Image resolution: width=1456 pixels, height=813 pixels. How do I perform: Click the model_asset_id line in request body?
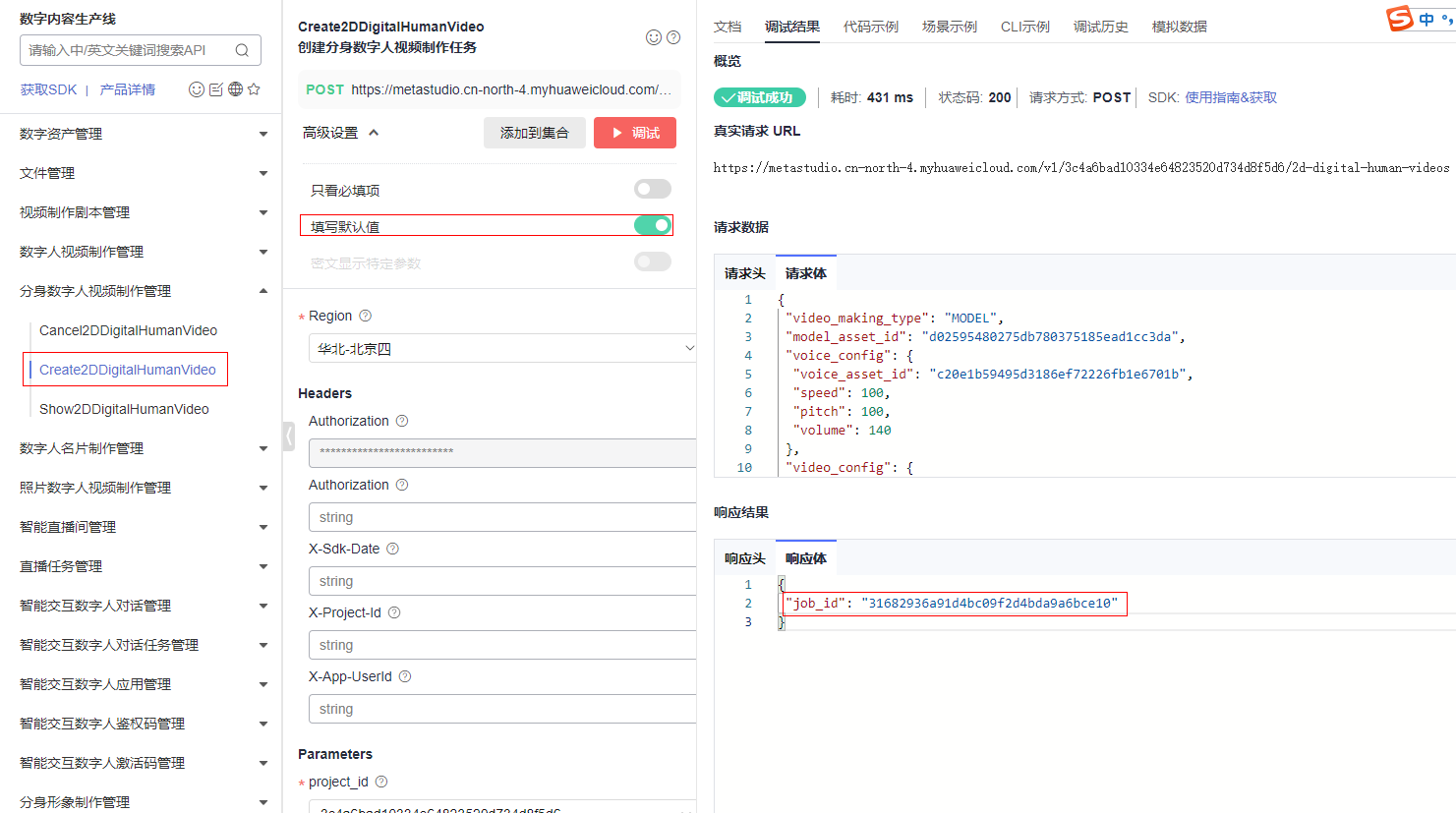985,336
